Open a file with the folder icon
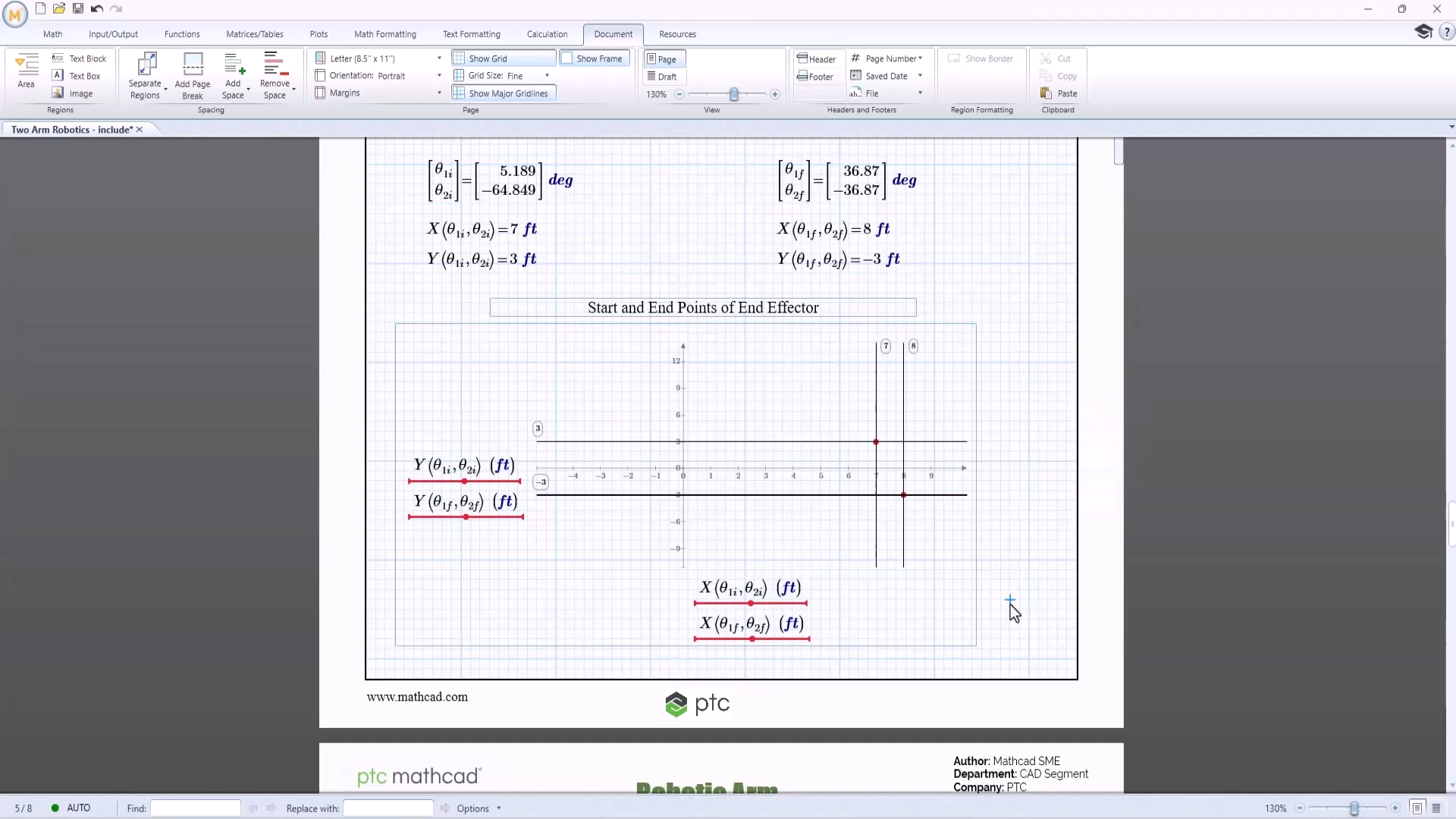 59,9
